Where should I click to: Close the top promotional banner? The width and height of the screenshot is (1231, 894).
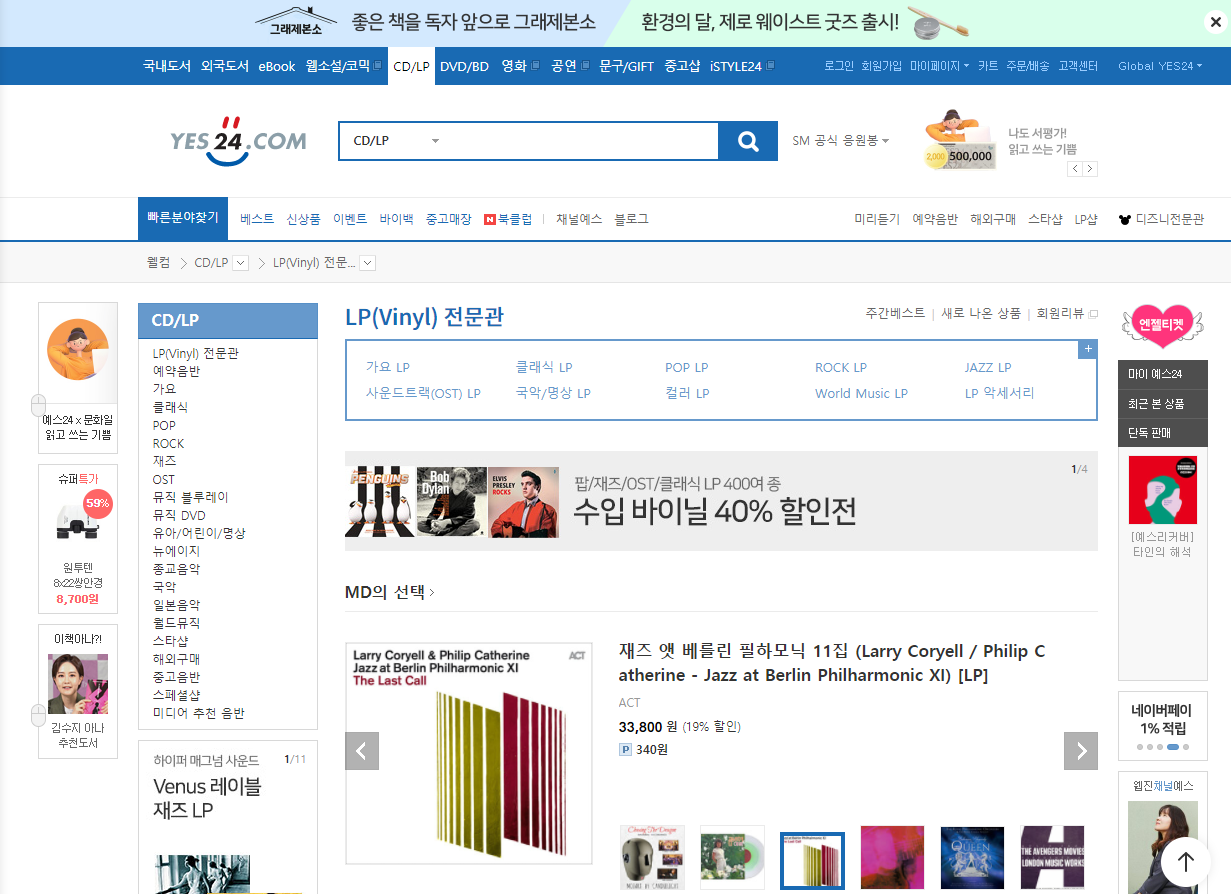pyautogui.click(x=1214, y=22)
